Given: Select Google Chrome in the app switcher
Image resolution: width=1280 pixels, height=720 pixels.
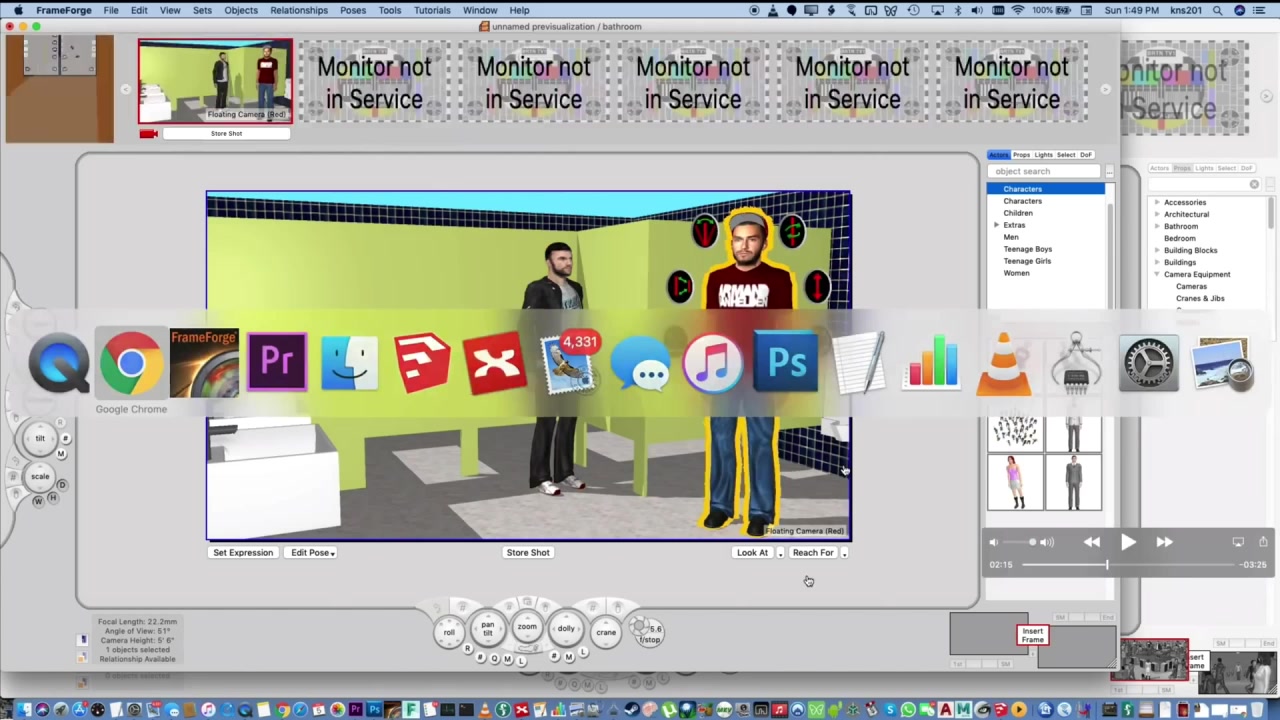Looking at the screenshot, I should tap(131, 362).
